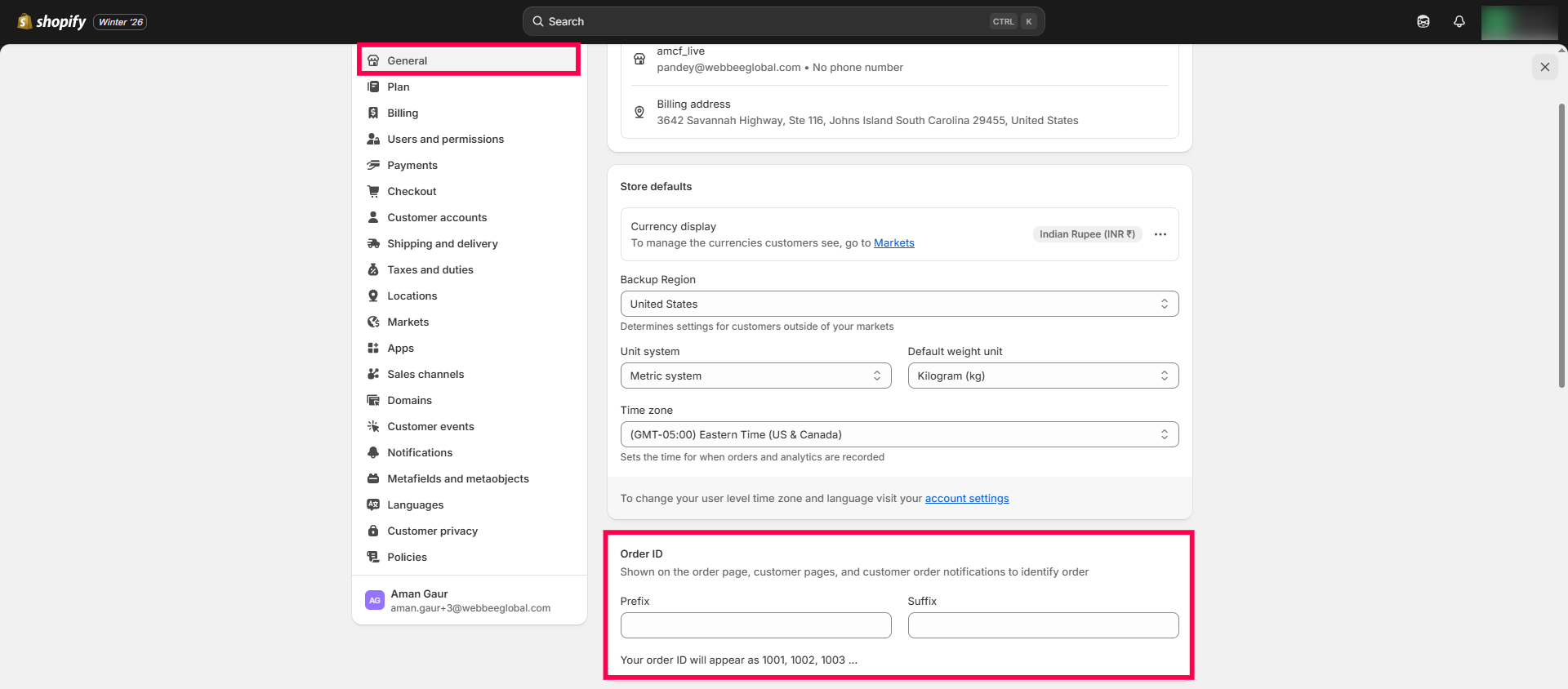The image size is (1568, 689).
Task: Open Shipping and delivery truck icon
Action: (373, 243)
